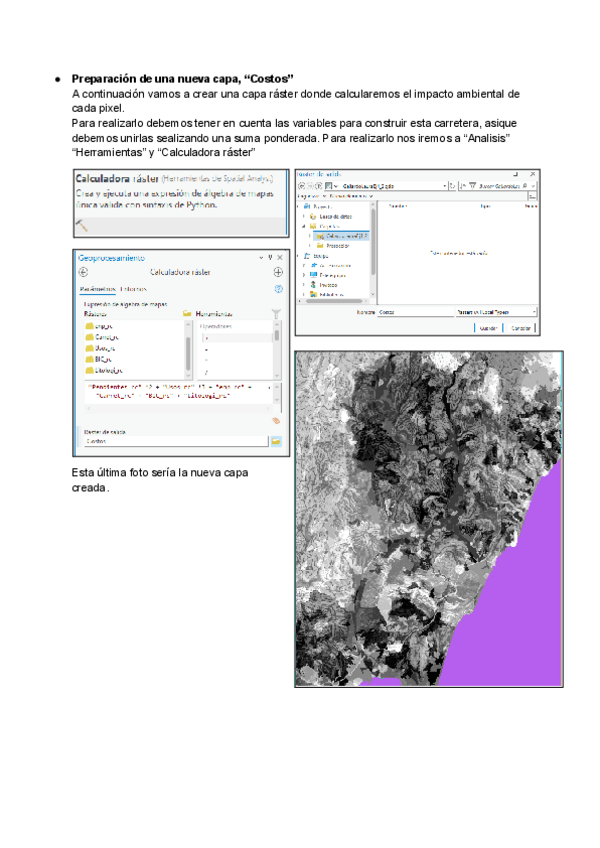The height and width of the screenshot is (848, 600).
Task: Select the second folder under Carpetas in the tree
Action: (x=333, y=246)
